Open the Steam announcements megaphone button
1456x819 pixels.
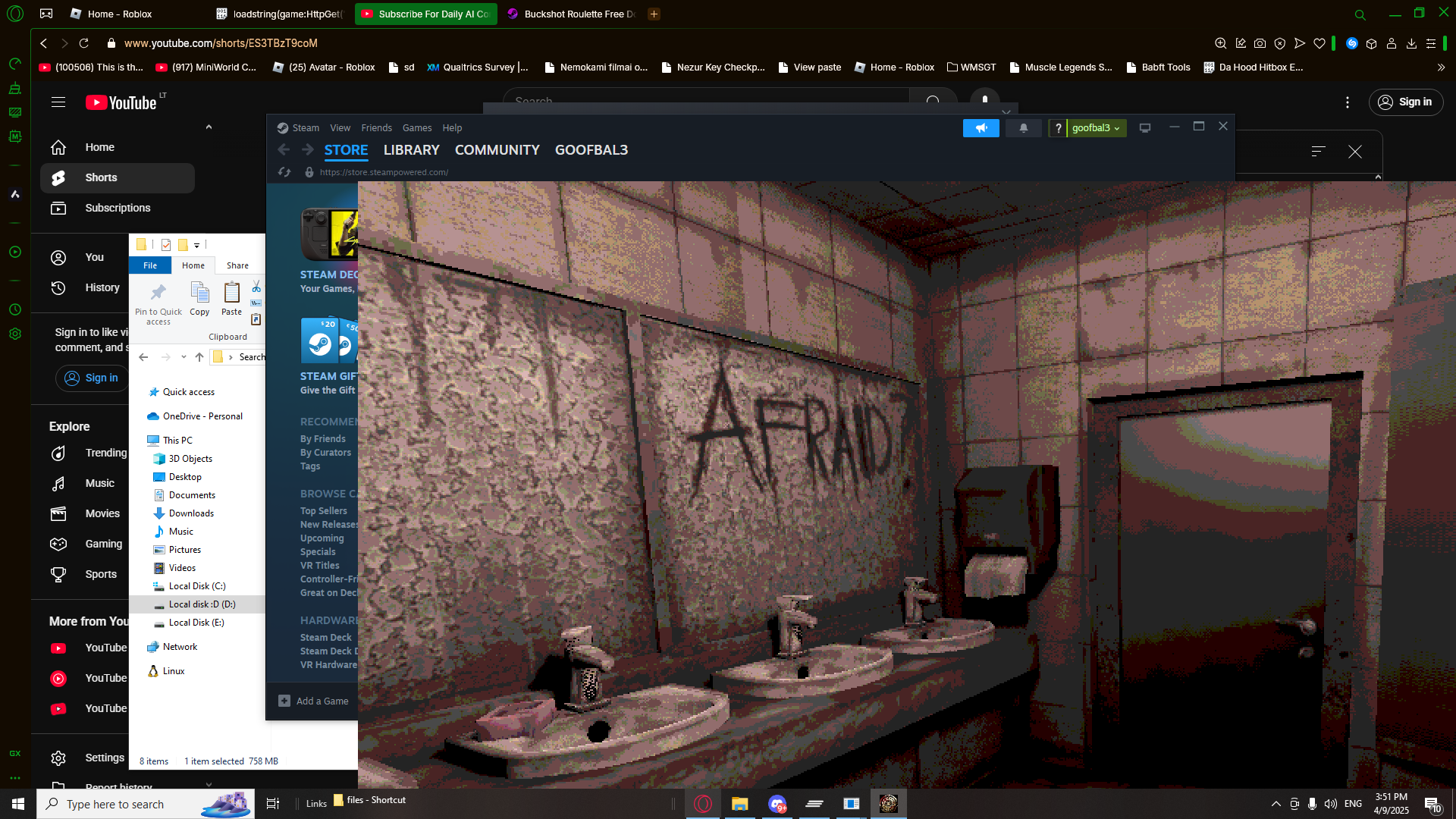pyautogui.click(x=981, y=128)
